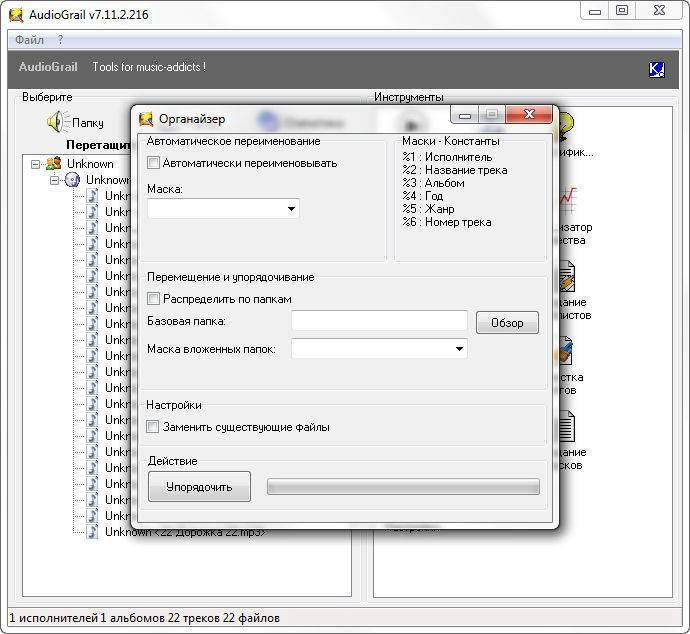The width and height of the screenshot is (690, 634).
Task: Open the red chart quality tool icon
Action: (568, 200)
